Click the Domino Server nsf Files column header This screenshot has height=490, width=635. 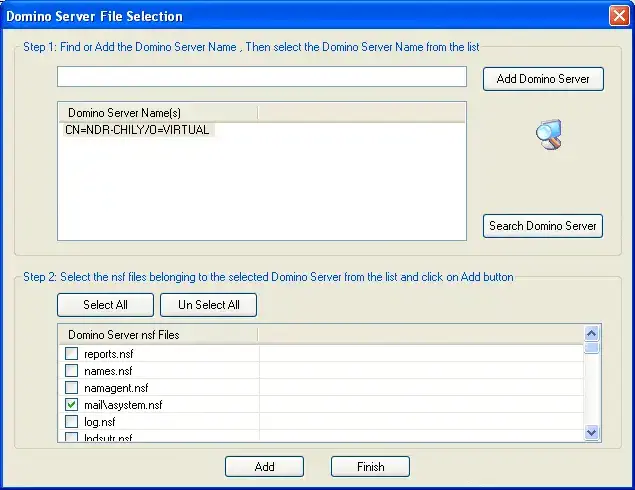coord(158,335)
